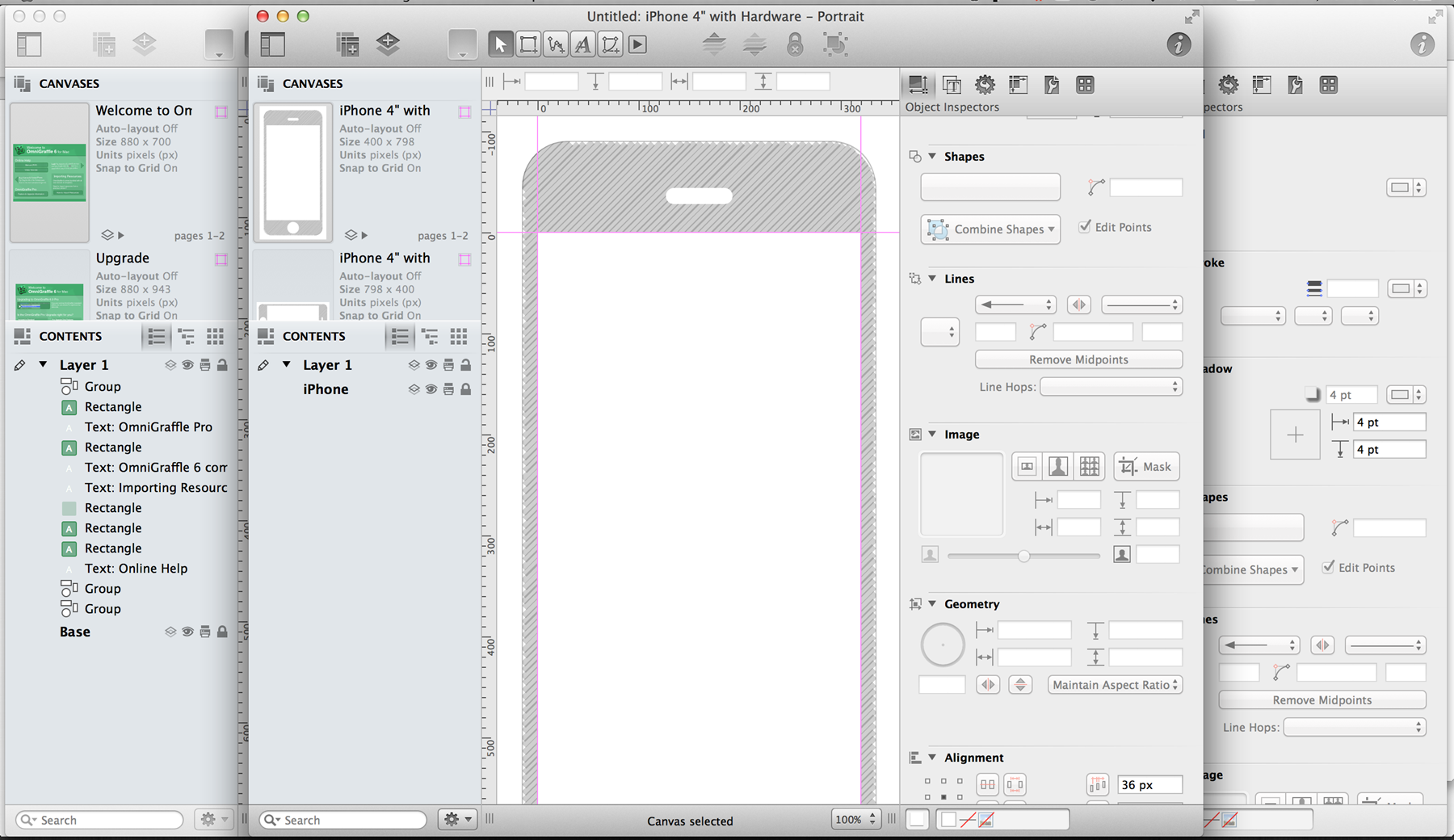Click the Remove Midpoints button in front window
Viewport: 1454px width, 840px height.
coord(1078,359)
